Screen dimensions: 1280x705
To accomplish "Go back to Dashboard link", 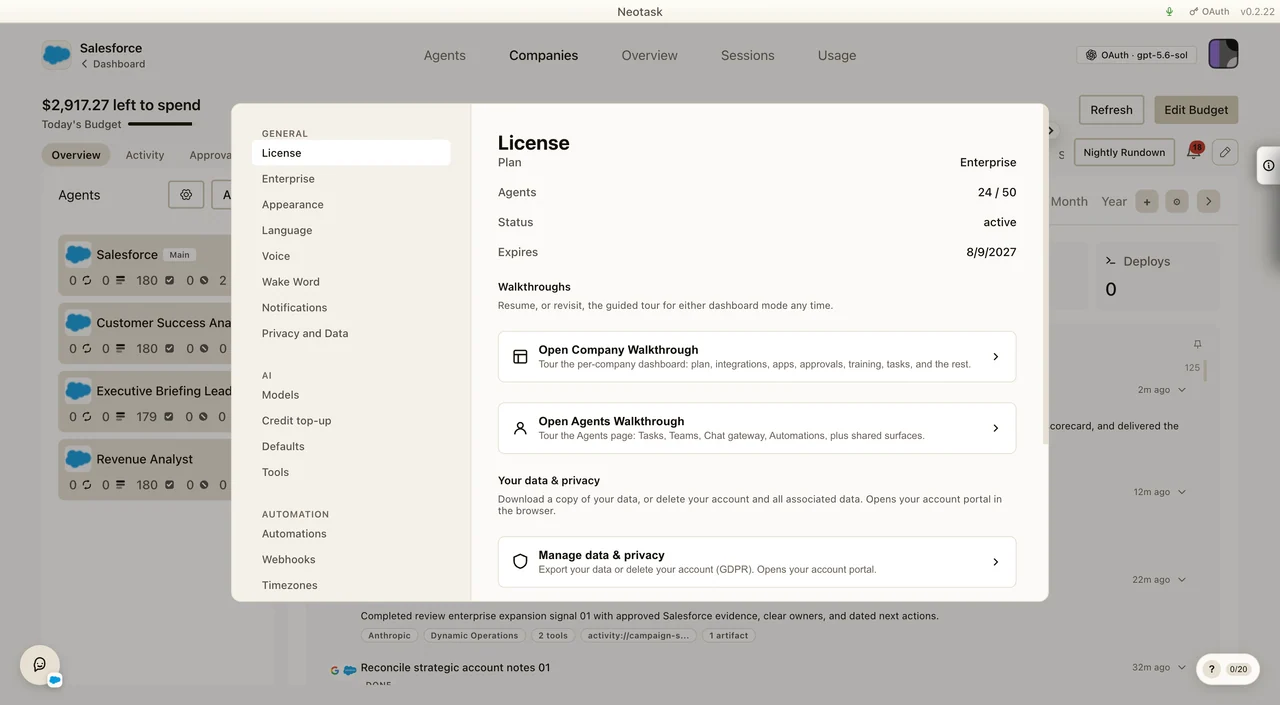I will tap(113, 64).
